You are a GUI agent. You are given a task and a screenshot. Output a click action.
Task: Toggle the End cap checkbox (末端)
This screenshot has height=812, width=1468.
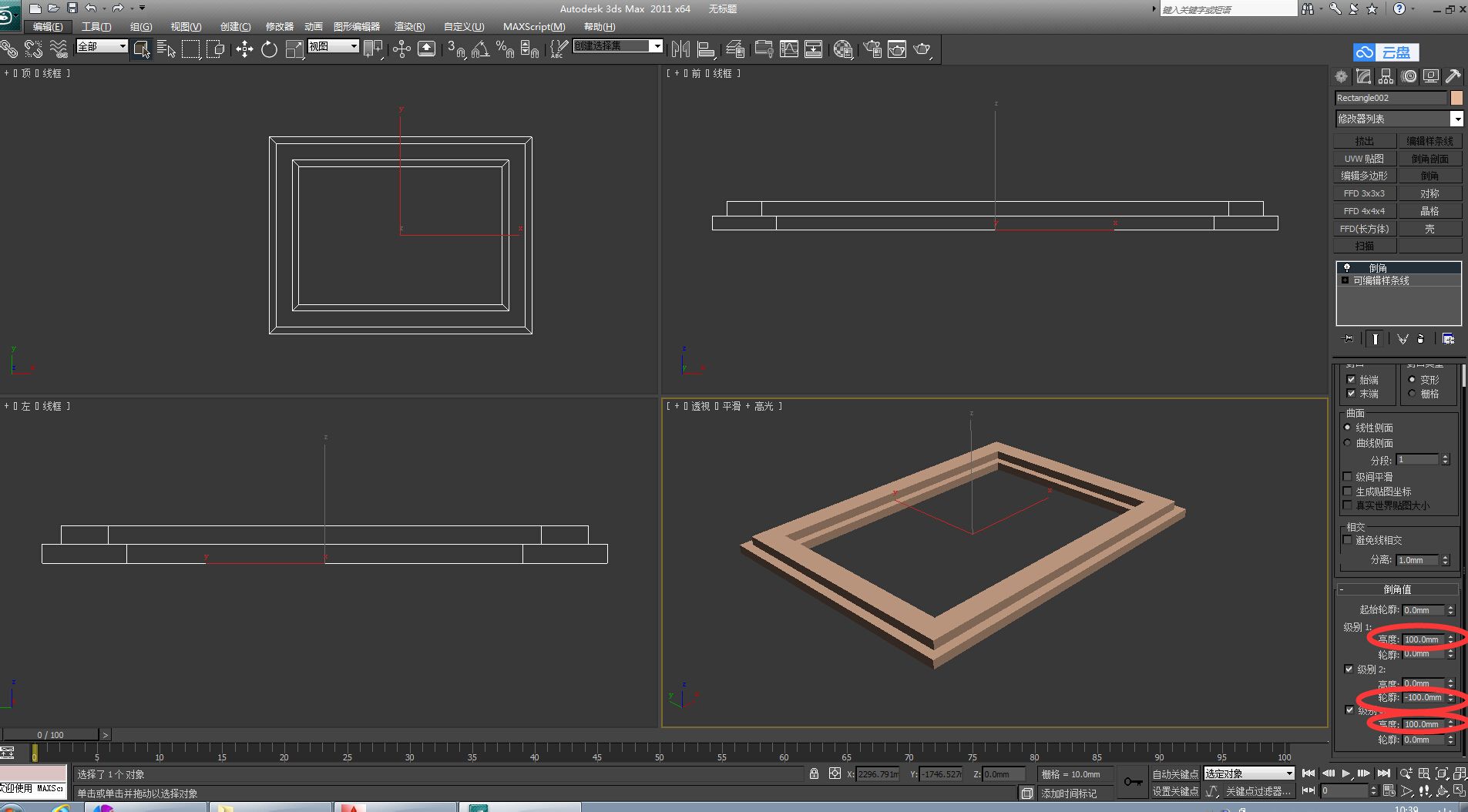1351,393
